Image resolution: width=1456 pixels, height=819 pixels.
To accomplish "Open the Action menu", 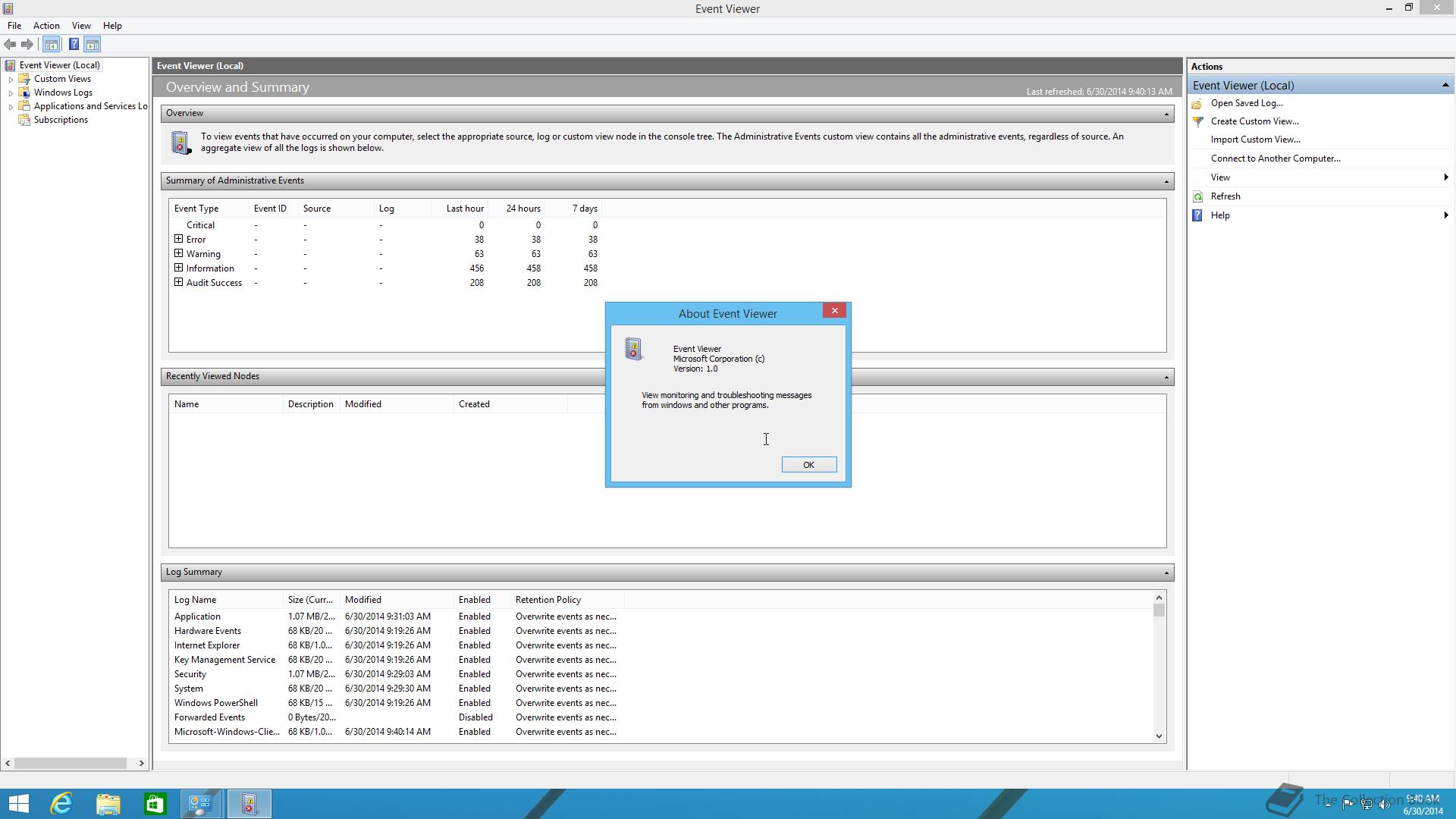I will click(46, 26).
